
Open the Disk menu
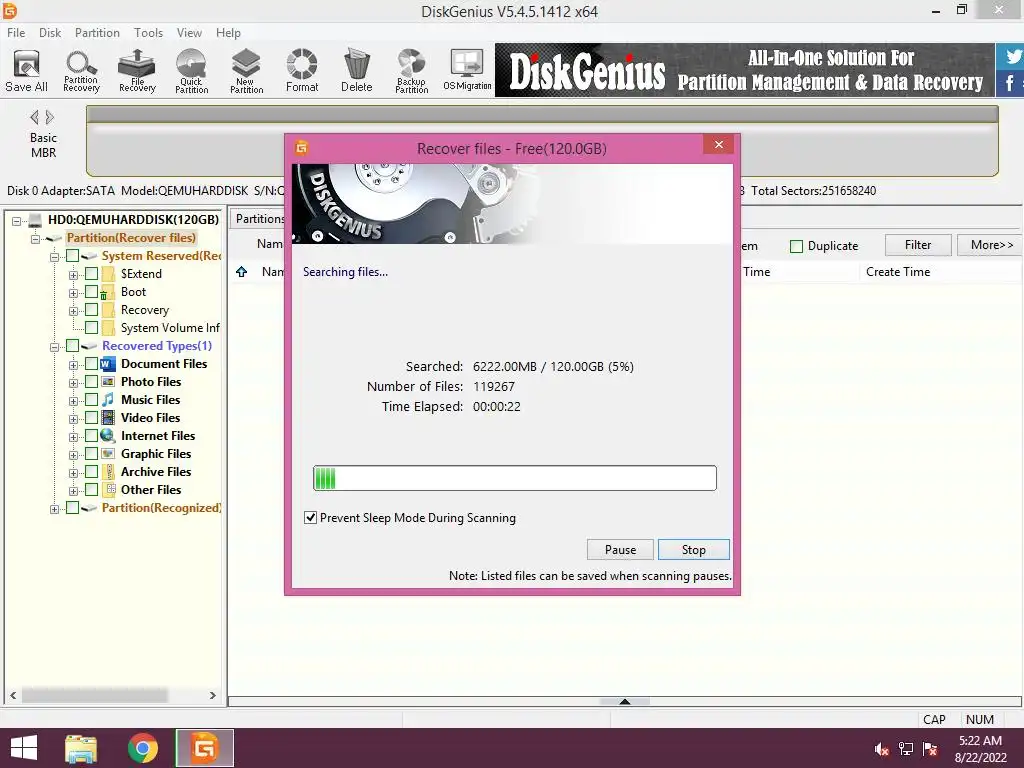[50, 33]
